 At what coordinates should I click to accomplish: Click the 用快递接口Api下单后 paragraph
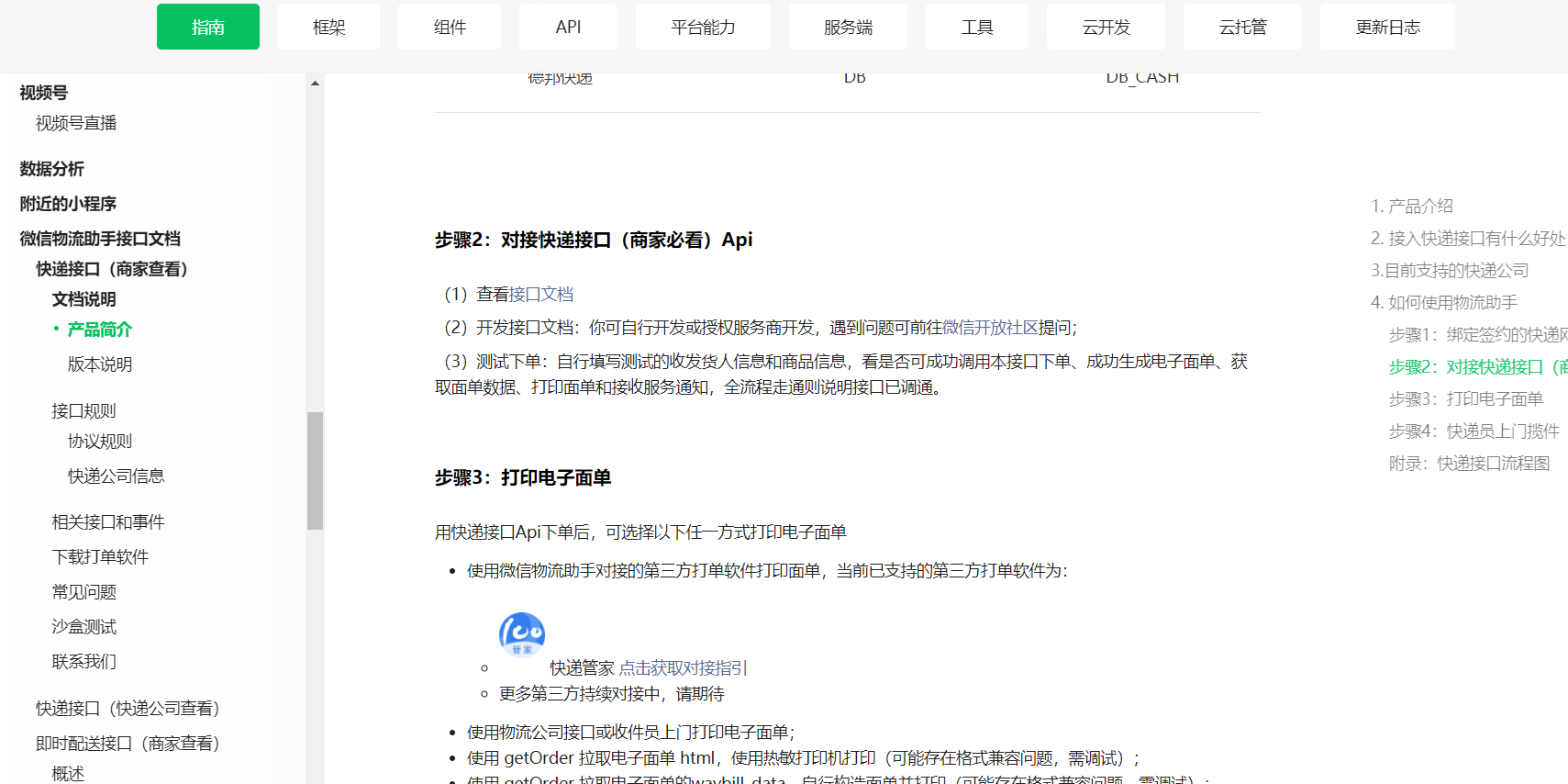[640, 532]
